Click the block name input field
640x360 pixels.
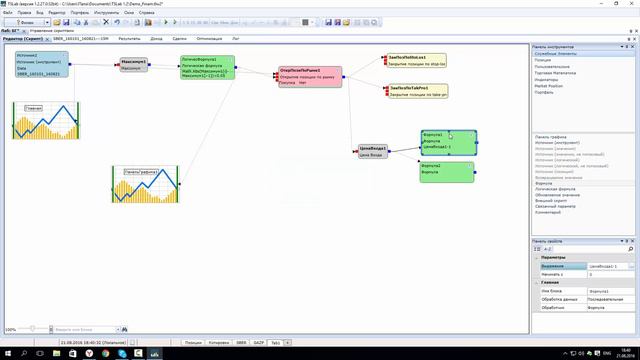(85, 329)
